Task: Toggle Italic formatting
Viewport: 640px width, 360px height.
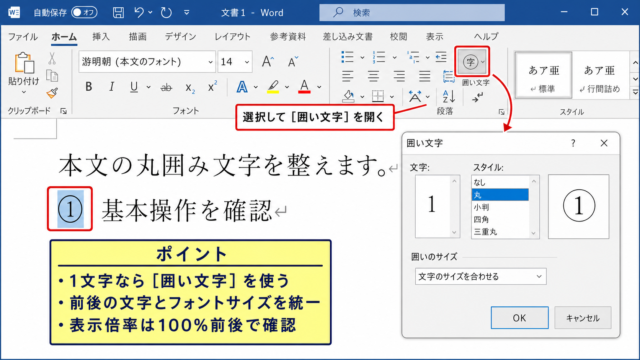Action: click(x=111, y=87)
